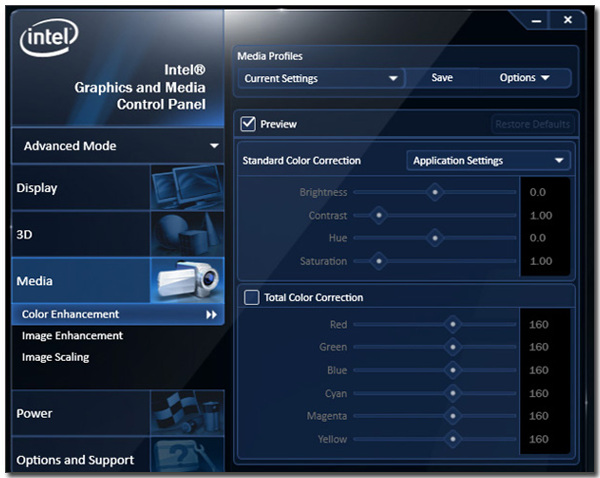The width and height of the screenshot is (600, 478).
Task: Expand the Current Settings profile dropdown
Action: click(320, 78)
